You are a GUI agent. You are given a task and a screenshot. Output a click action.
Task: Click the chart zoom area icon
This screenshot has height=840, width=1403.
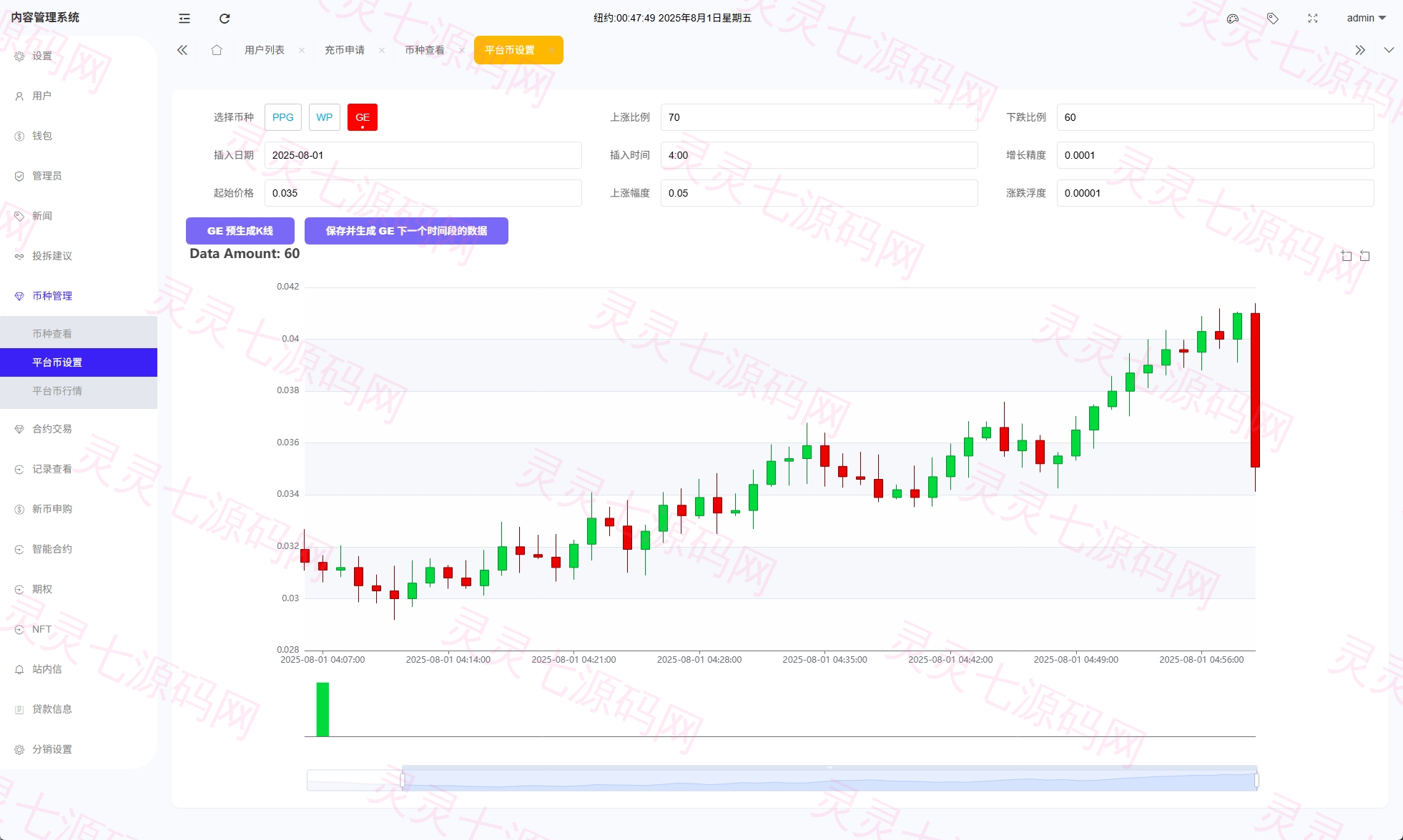[x=1347, y=256]
